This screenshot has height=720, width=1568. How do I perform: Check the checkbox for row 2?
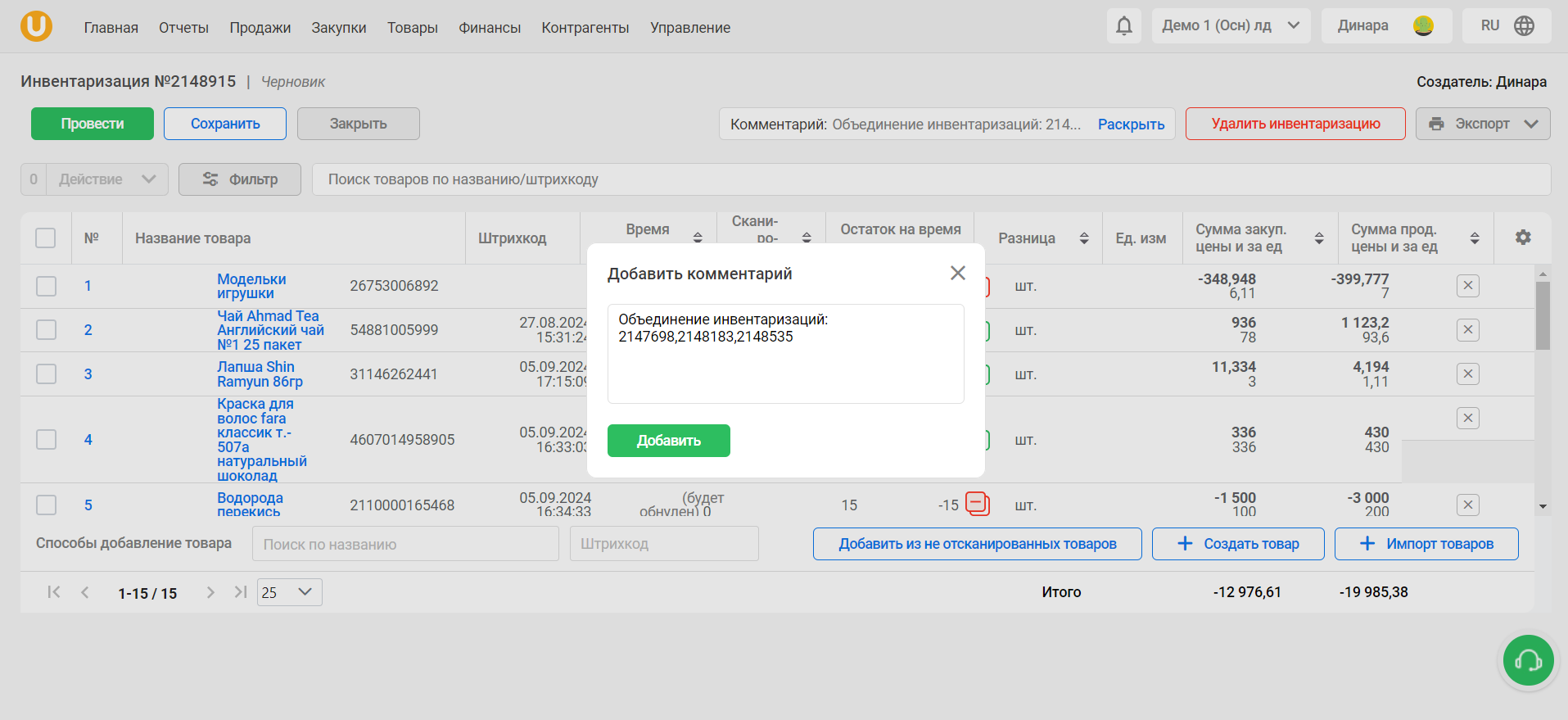[46, 330]
